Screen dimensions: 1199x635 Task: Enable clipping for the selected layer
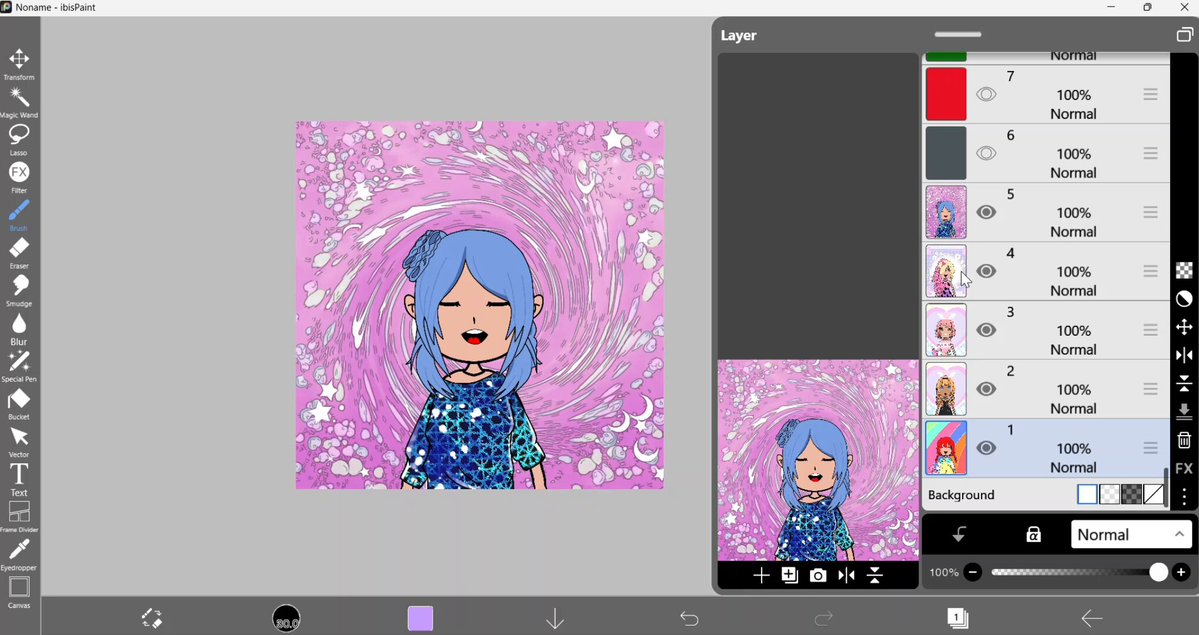[959, 535]
